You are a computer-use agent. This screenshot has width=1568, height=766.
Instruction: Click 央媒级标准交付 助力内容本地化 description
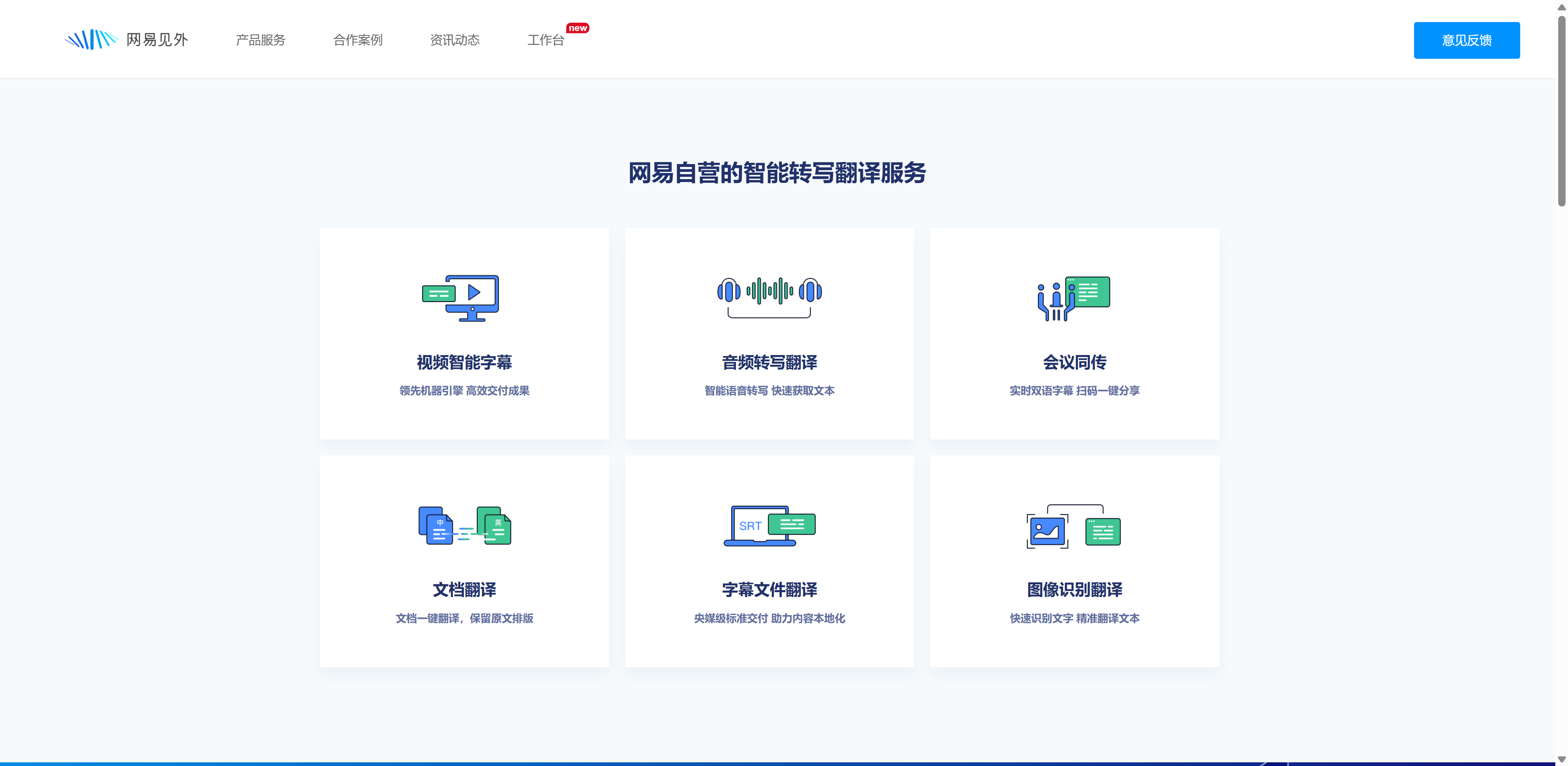(x=769, y=618)
